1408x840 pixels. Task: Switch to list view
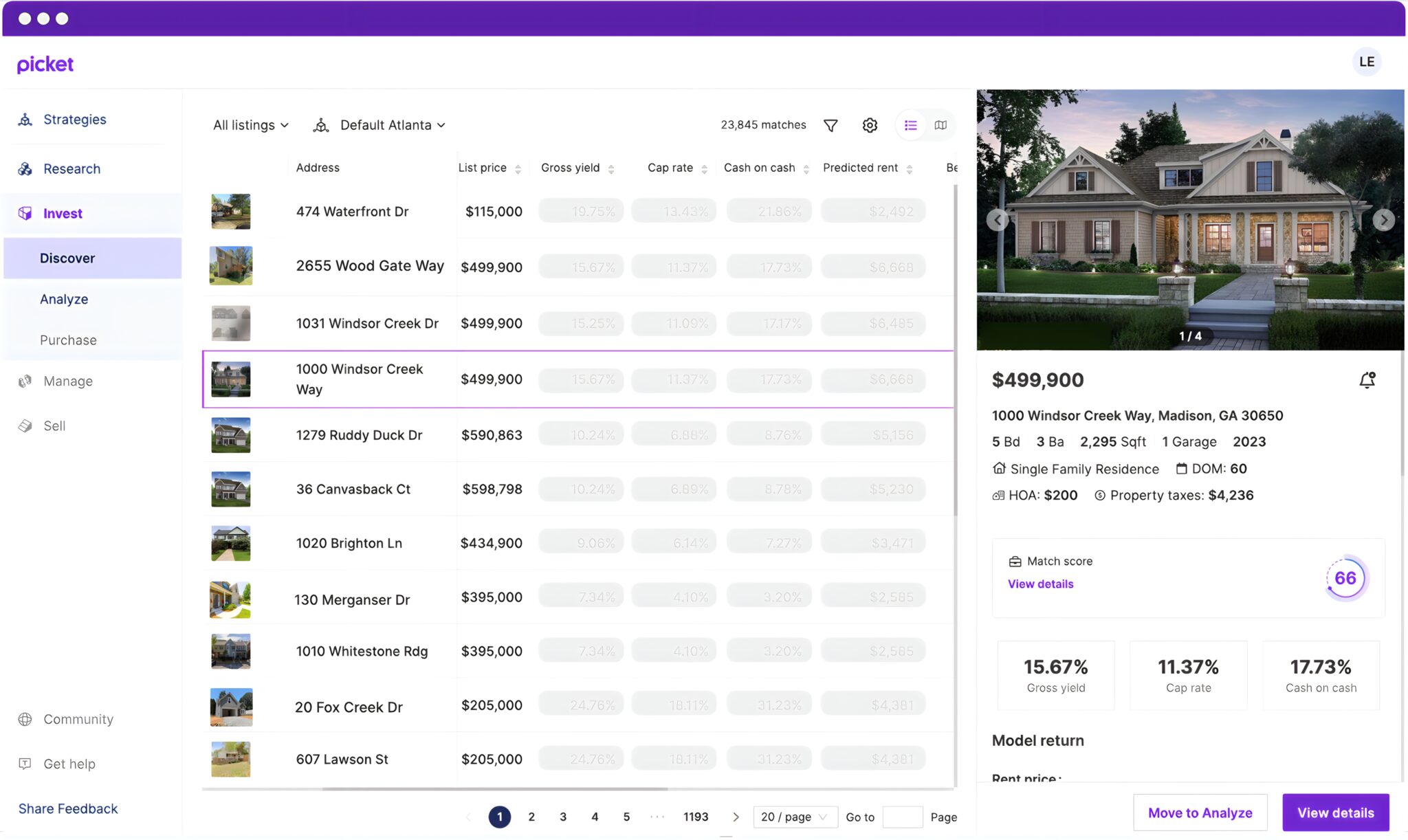[x=911, y=125]
